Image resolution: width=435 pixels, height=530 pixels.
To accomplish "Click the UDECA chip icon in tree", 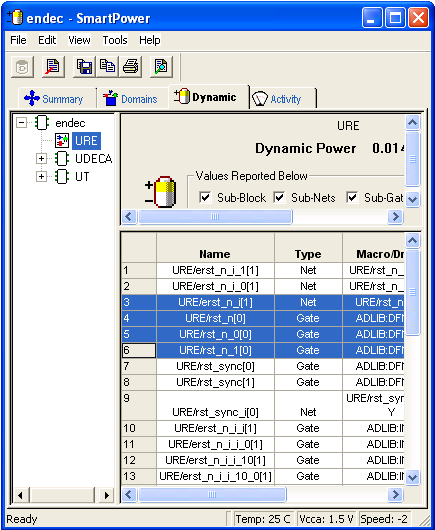I will tap(62, 159).
